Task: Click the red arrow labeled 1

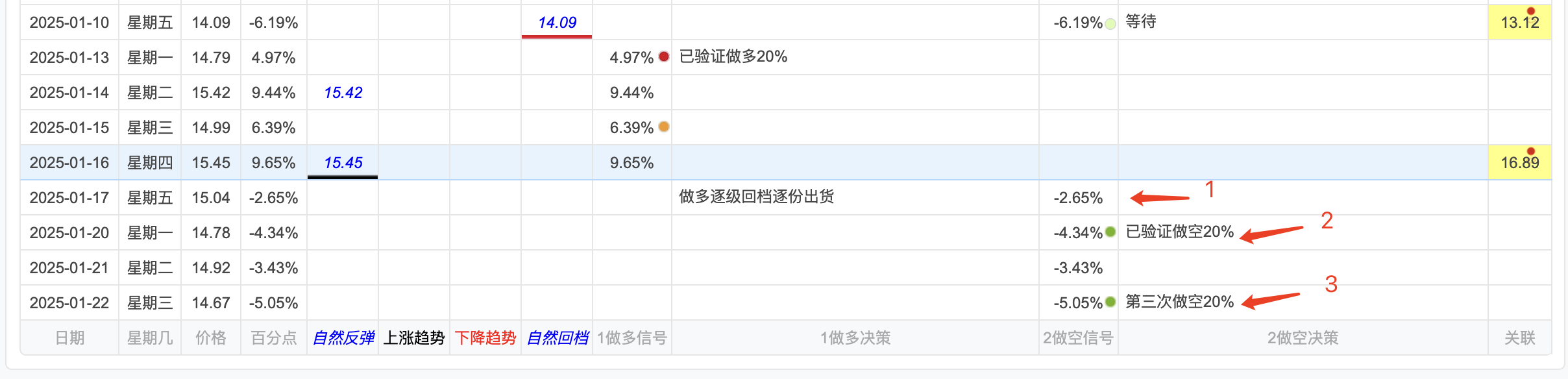Action: [x=1160, y=197]
